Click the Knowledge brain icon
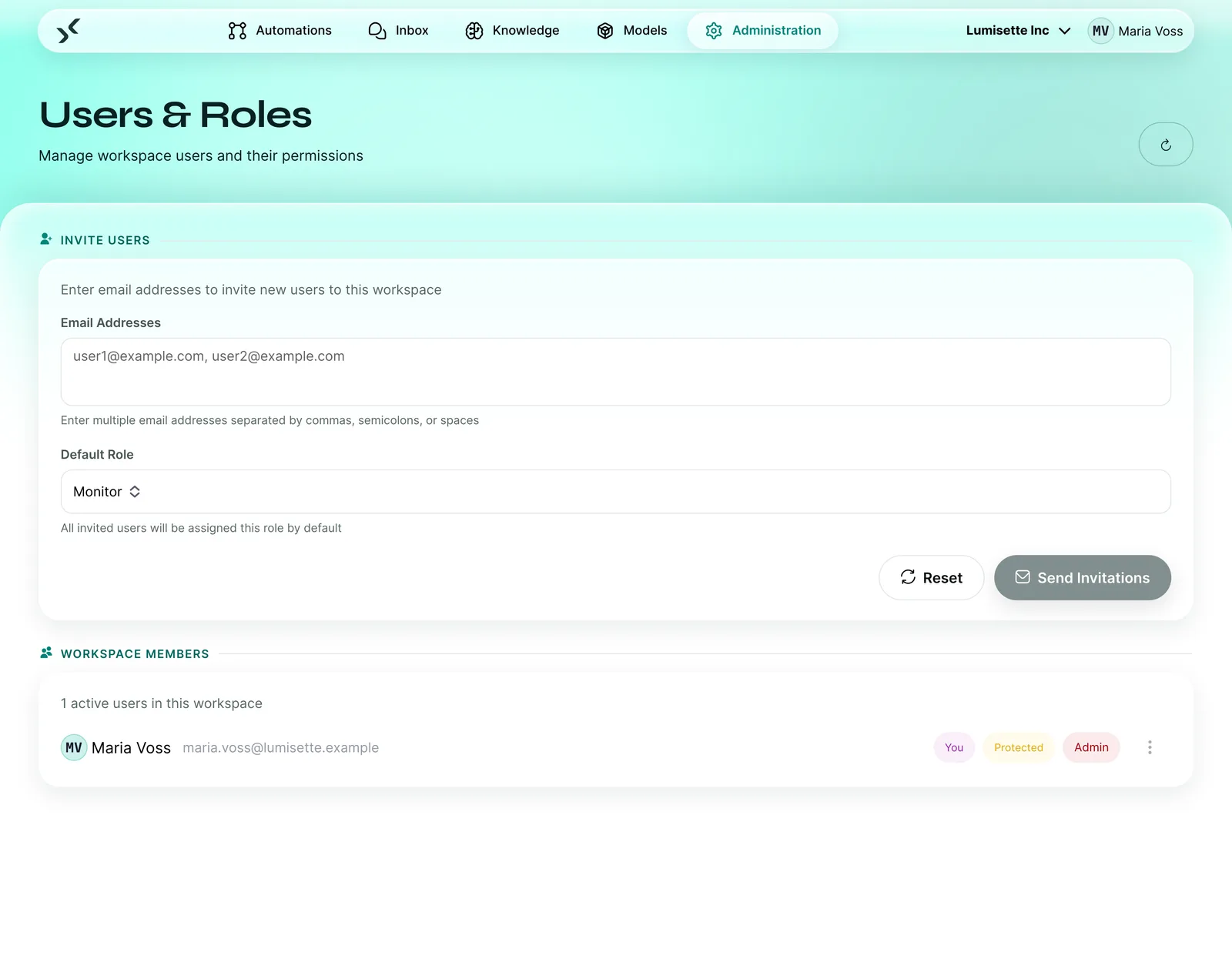Screen dimensions: 1232x962 click(x=474, y=31)
